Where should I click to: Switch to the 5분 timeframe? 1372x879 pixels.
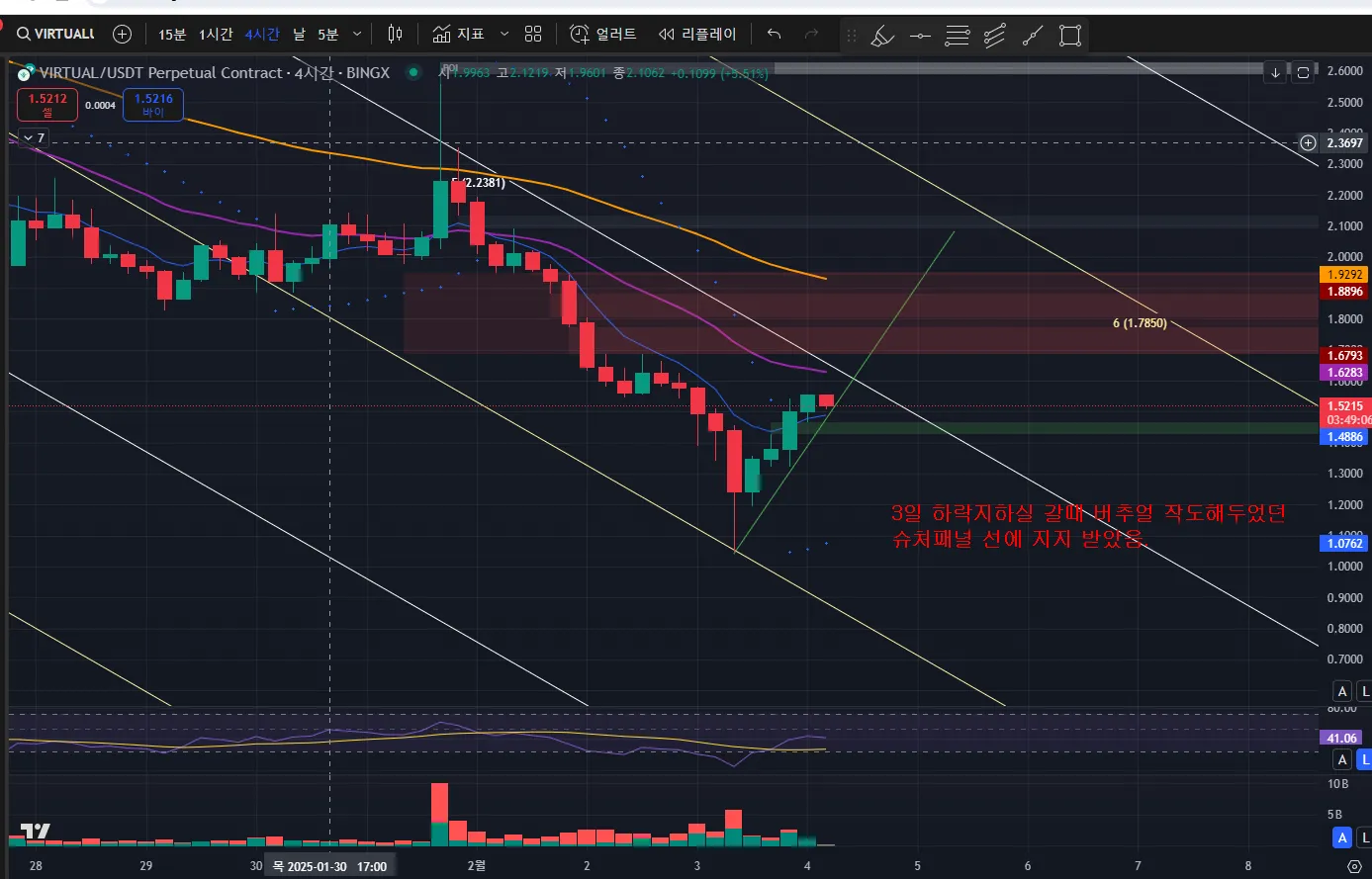tap(327, 34)
